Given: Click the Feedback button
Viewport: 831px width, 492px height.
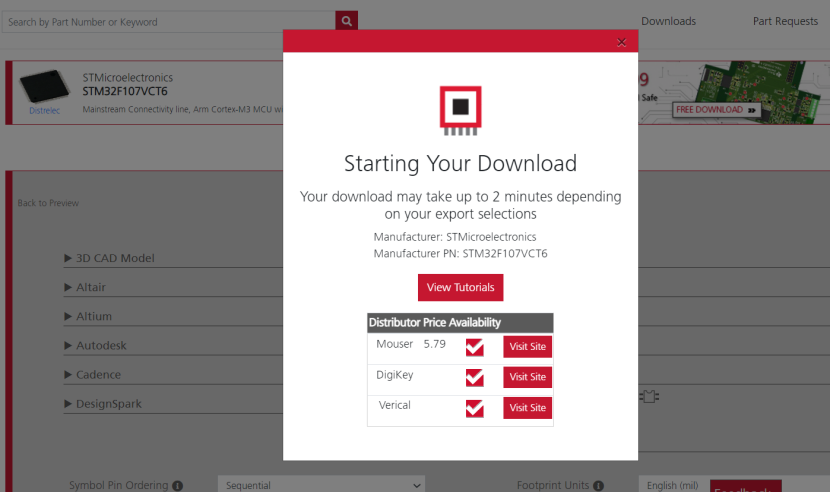Looking at the screenshot, I should 746,486.
